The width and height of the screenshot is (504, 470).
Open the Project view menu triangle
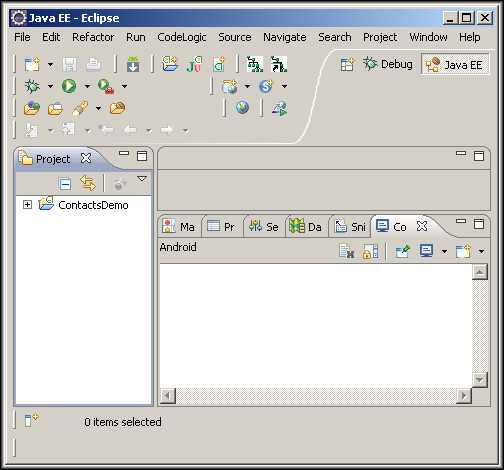point(142,179)
